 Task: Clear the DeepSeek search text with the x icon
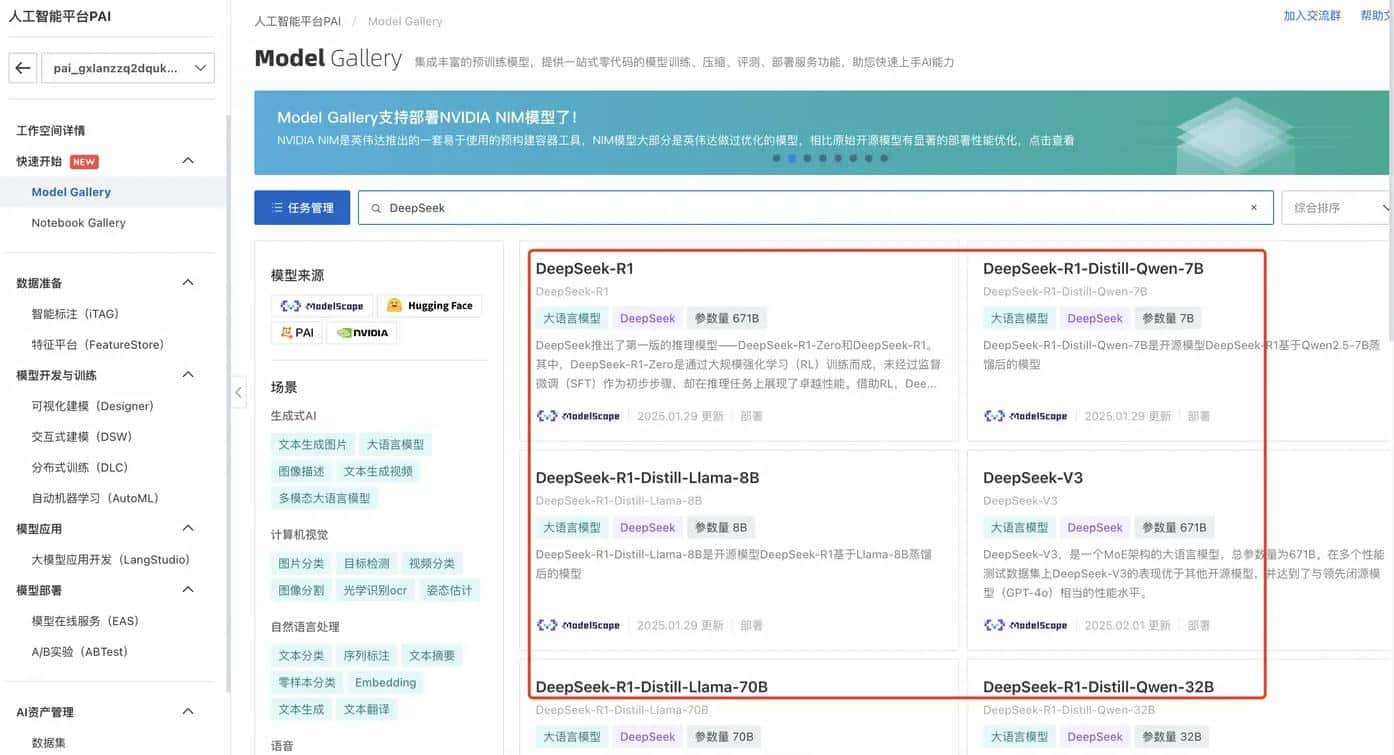click(1254, 208)
